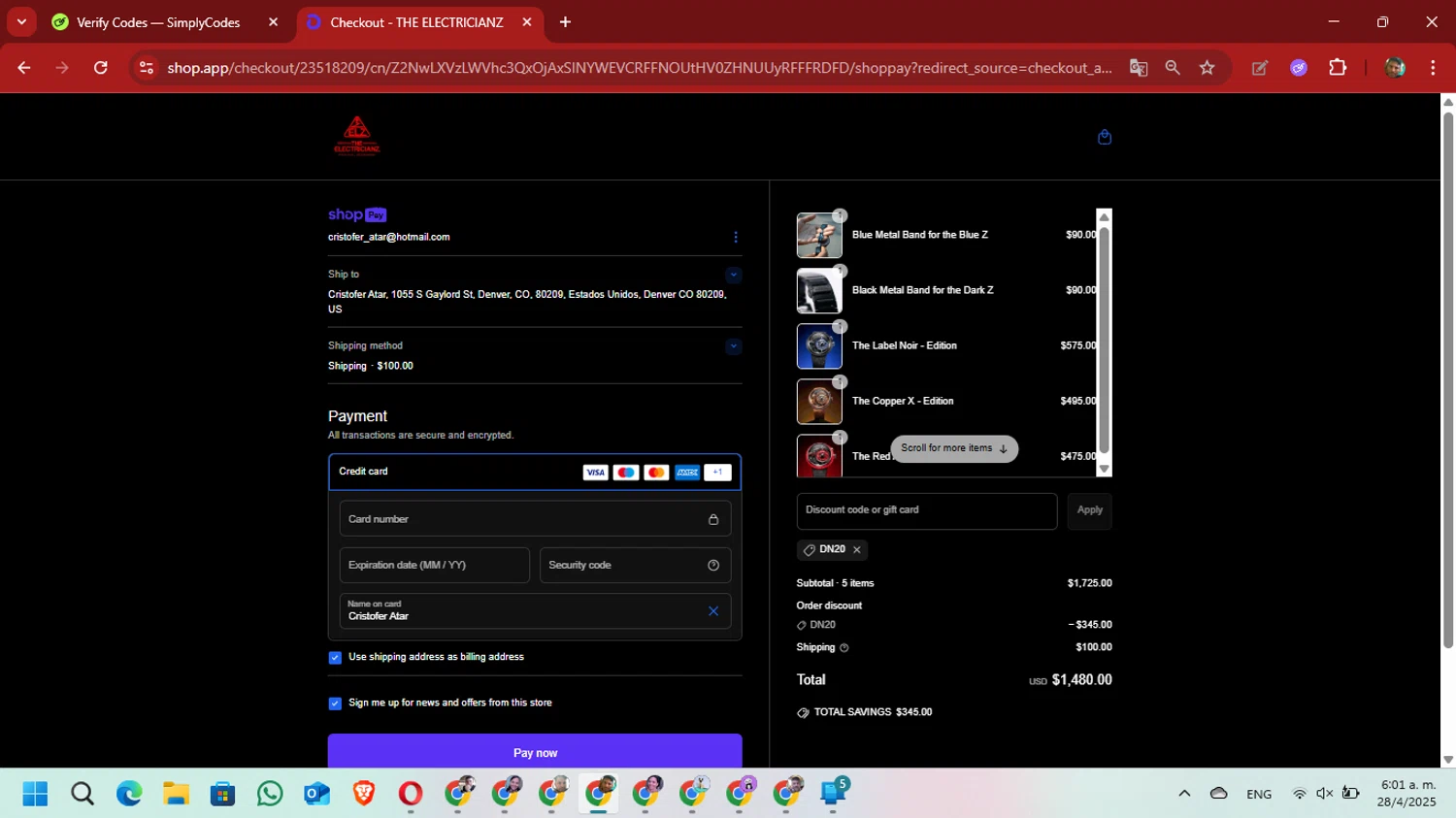The image size is (1456, 818).
Task: Open Shop Pay account options menu
Action: (735, 237)
